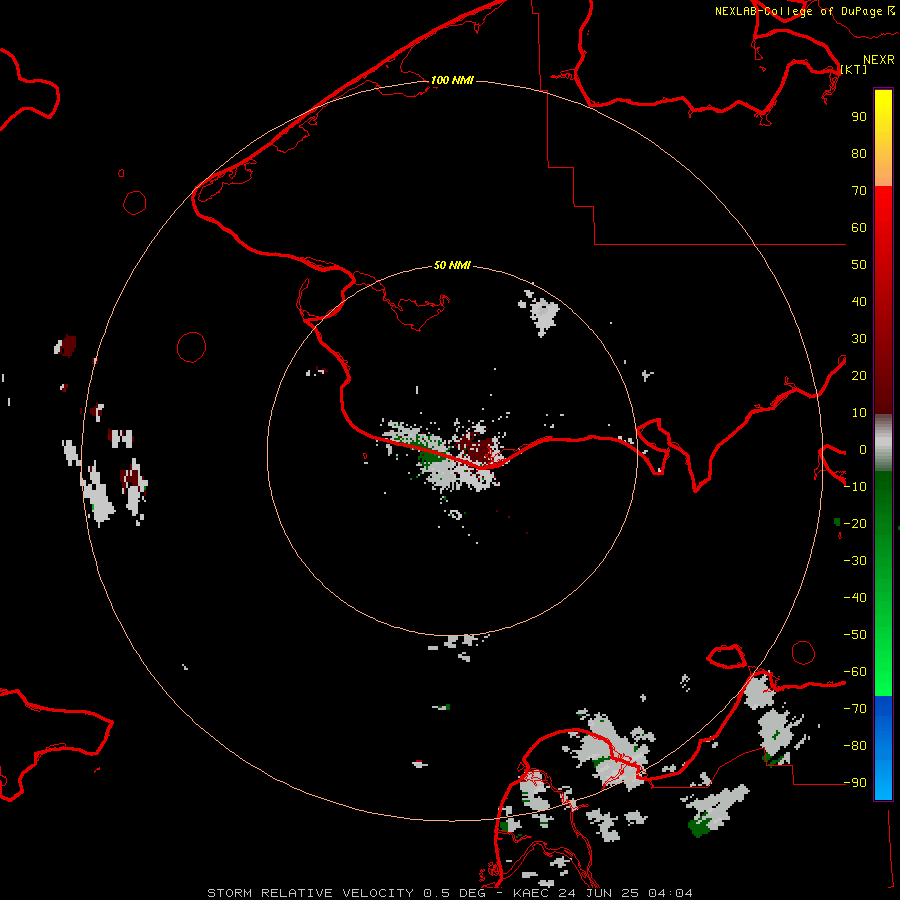
Task: Click the NEXLAB-College of DuPage watermark text
Action: point(804,11)
